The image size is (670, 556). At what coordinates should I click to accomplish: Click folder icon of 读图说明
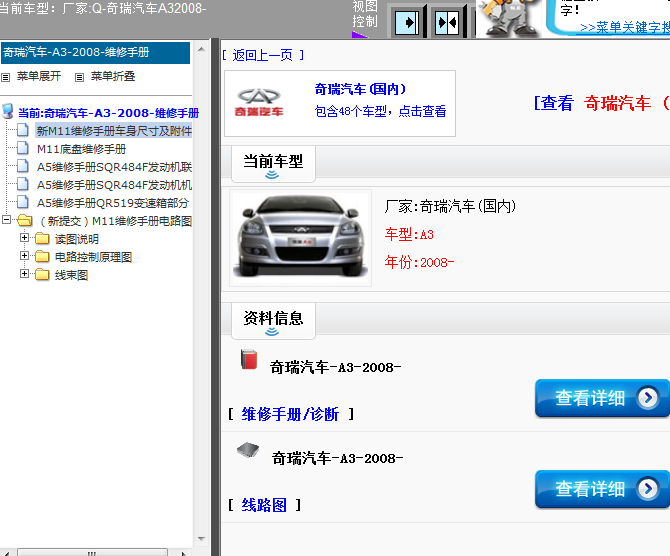(42, 238)
